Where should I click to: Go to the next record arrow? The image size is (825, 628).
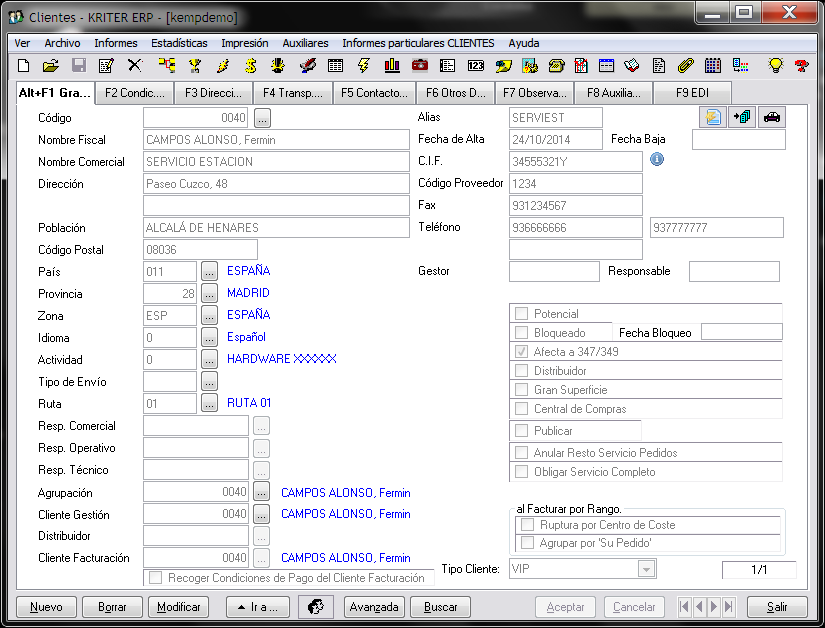(714, 607)
